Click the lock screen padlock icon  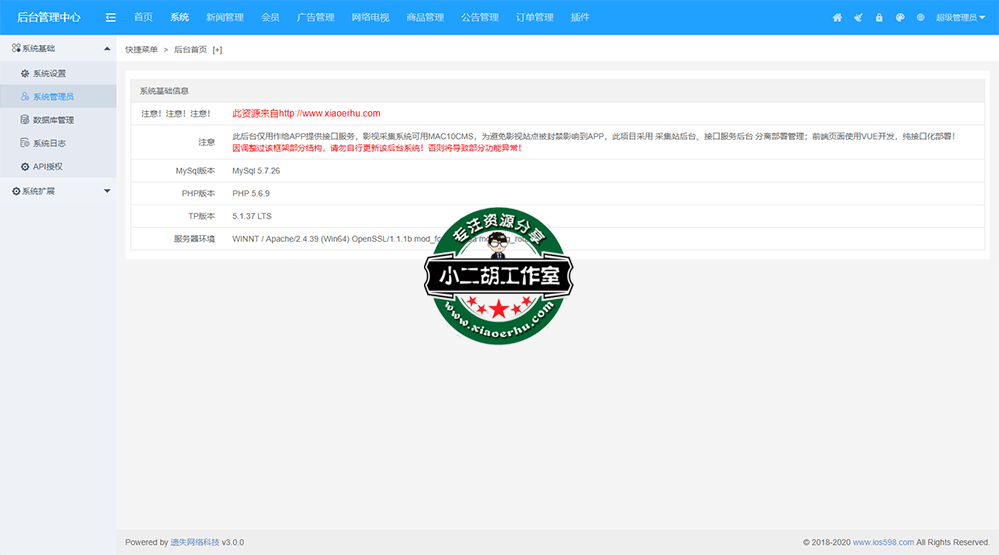[x=879, y=18]
